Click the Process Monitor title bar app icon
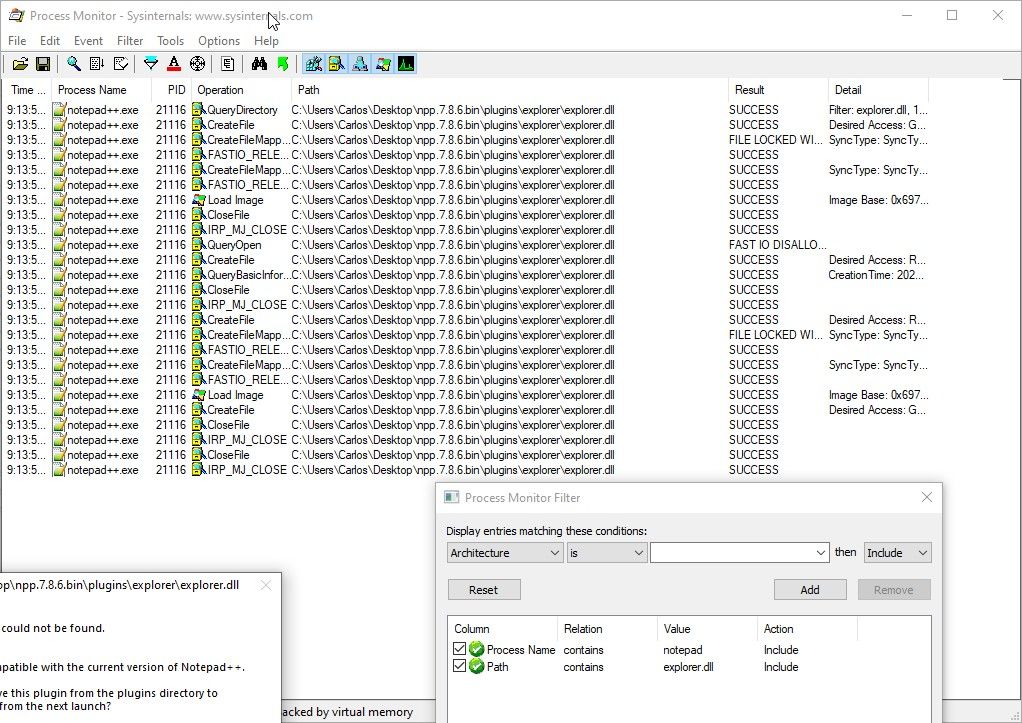This screenshot has width=1022, height=723. pos(16,15)
